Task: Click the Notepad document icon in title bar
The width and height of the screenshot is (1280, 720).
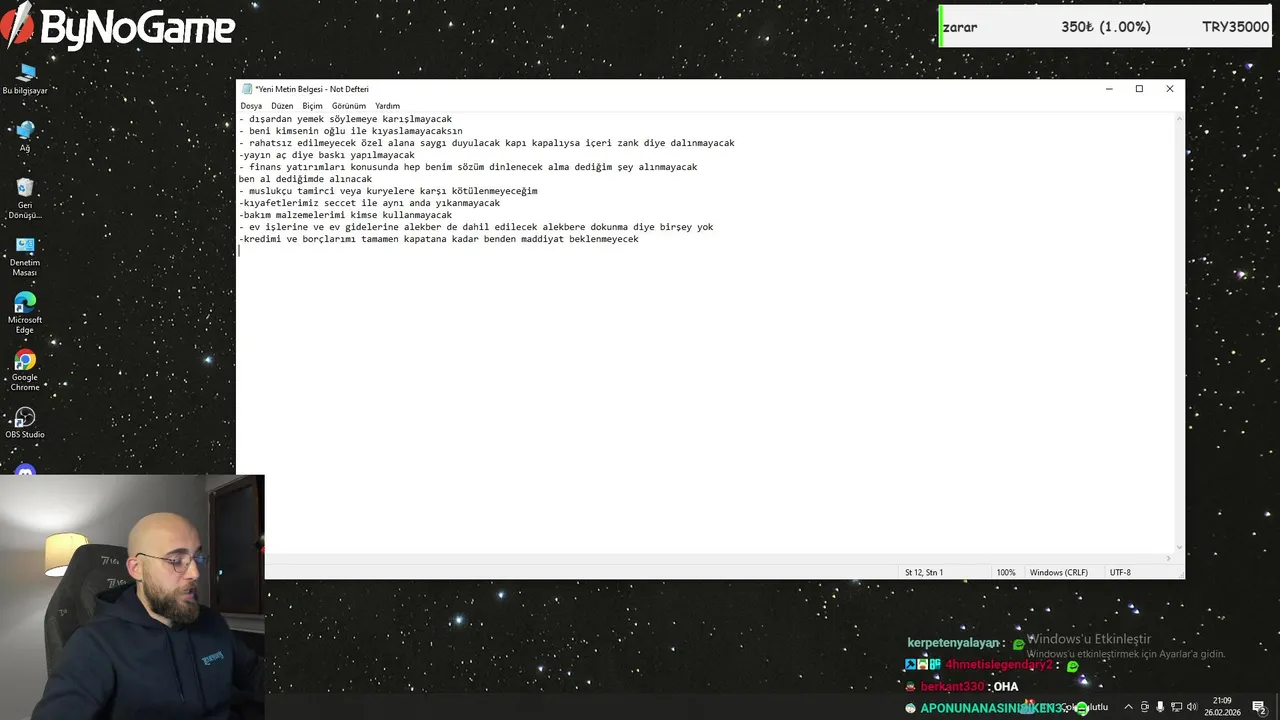Action: pos(247,89)
